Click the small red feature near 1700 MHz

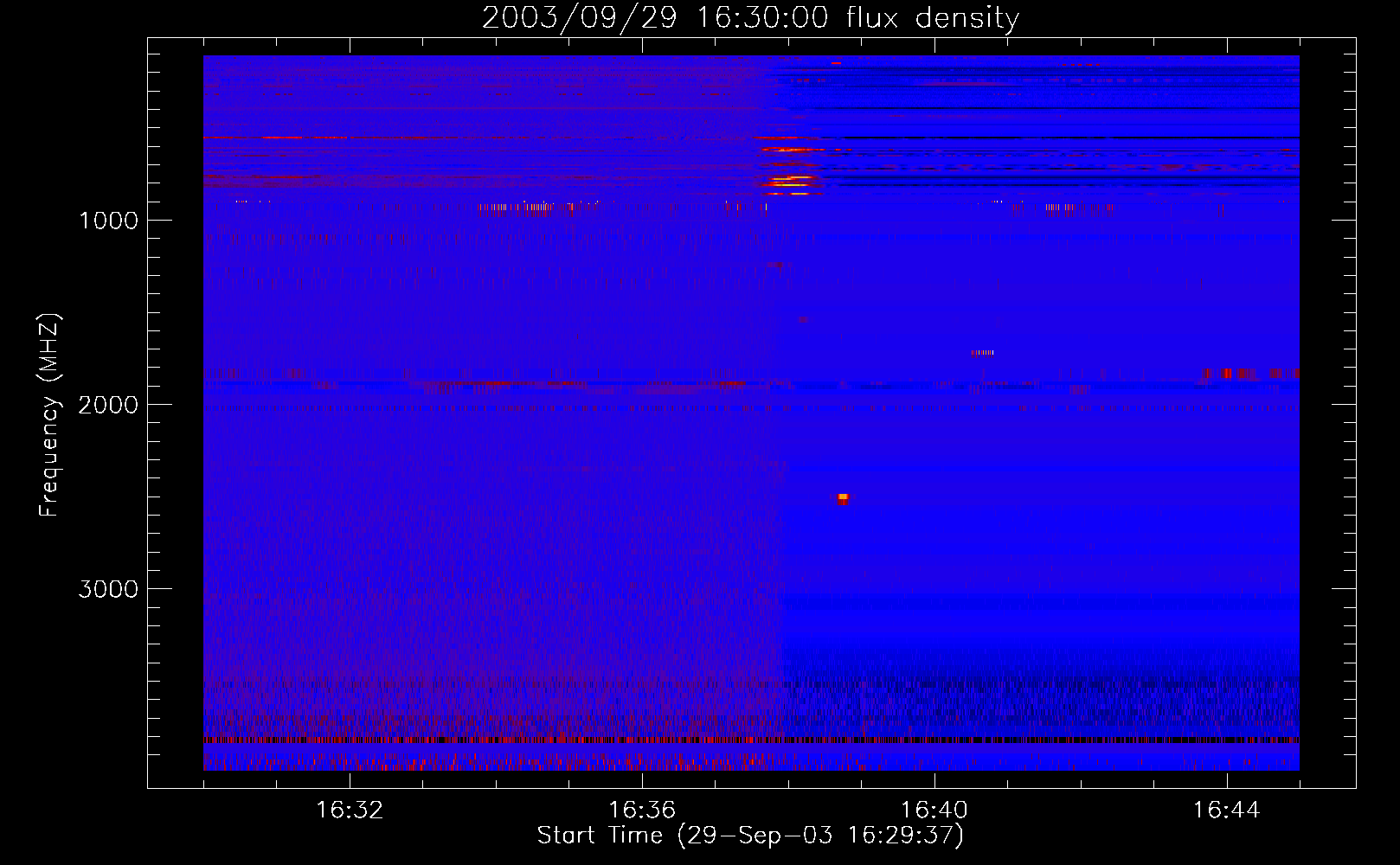click(983, 352)
